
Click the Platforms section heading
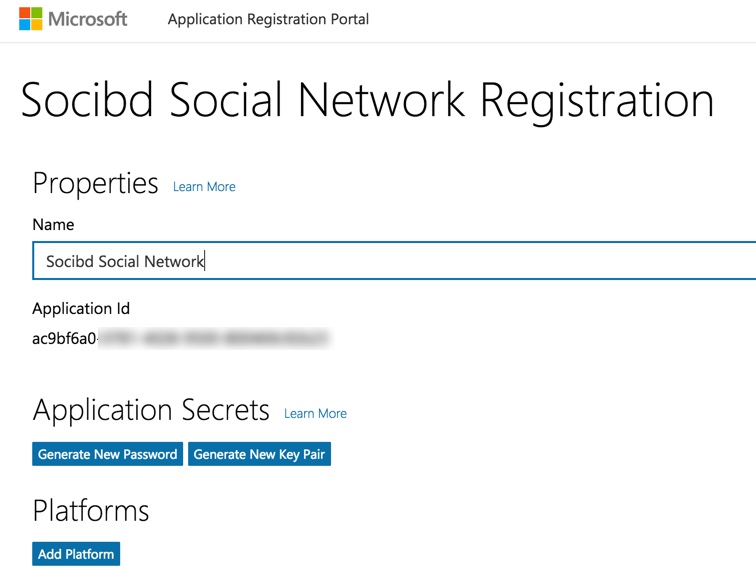coord(91,511)
